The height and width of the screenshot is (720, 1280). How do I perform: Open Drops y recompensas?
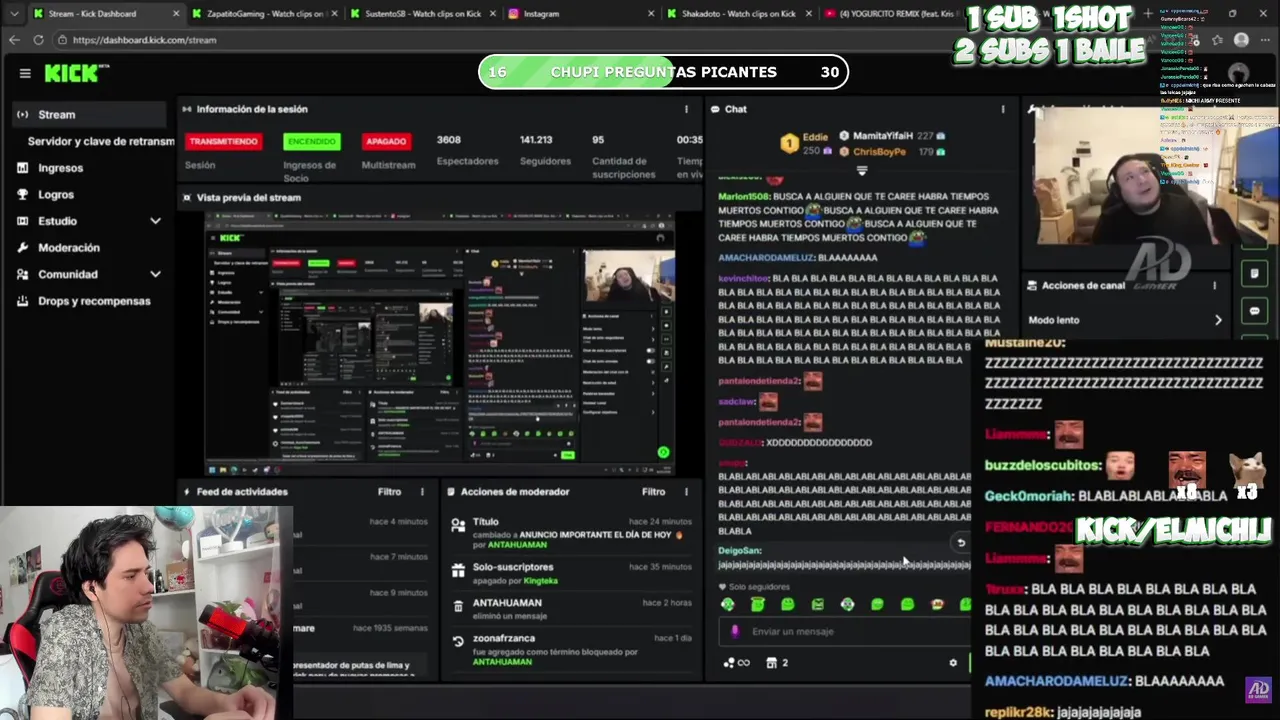pos(94,301)
